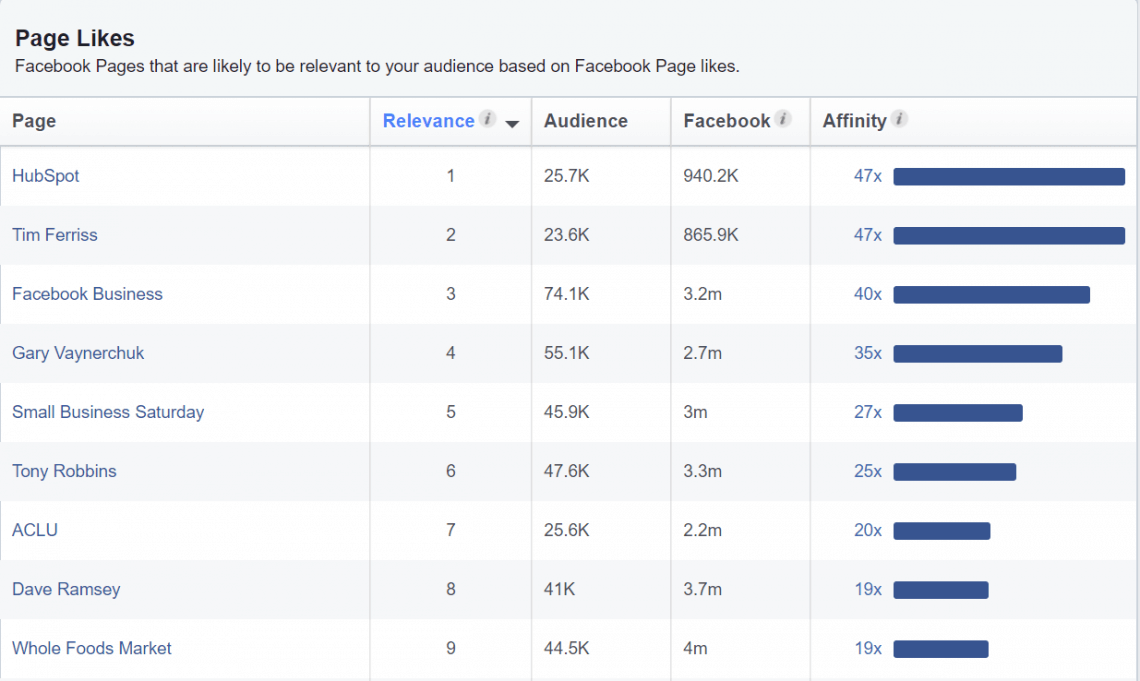Sort the table by the Audience column
The width and height of the screenshot is (1140, 681).
tap(585, 120)
